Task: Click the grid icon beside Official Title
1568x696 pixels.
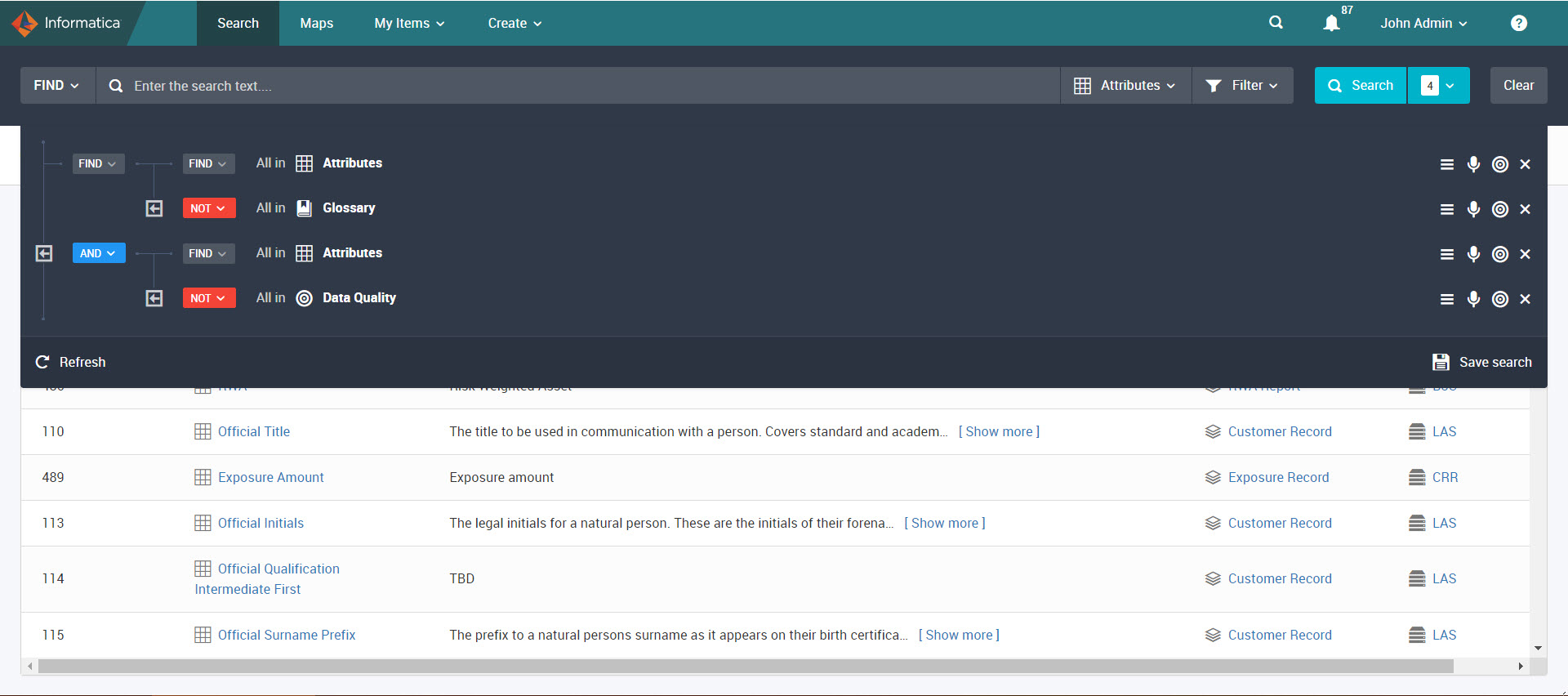Action: (x=203, y=431)
